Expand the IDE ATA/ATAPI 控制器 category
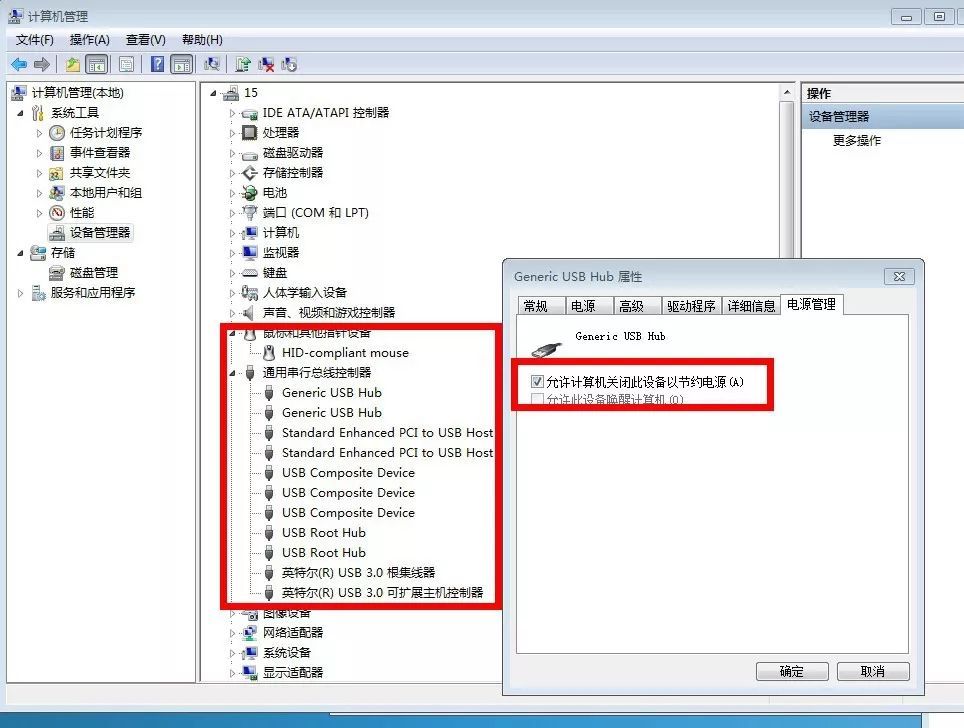Screen dimensions: 964x728 tap(232, 113)
